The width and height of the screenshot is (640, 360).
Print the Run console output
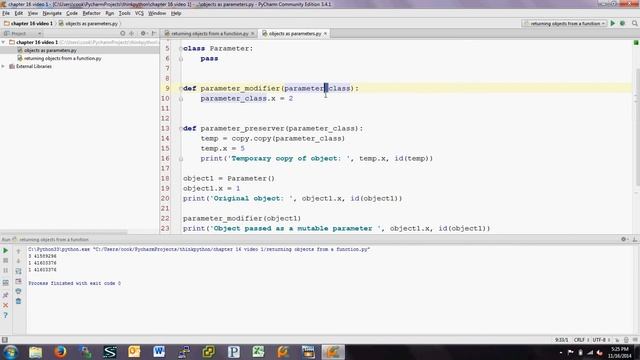click(18, 291)
